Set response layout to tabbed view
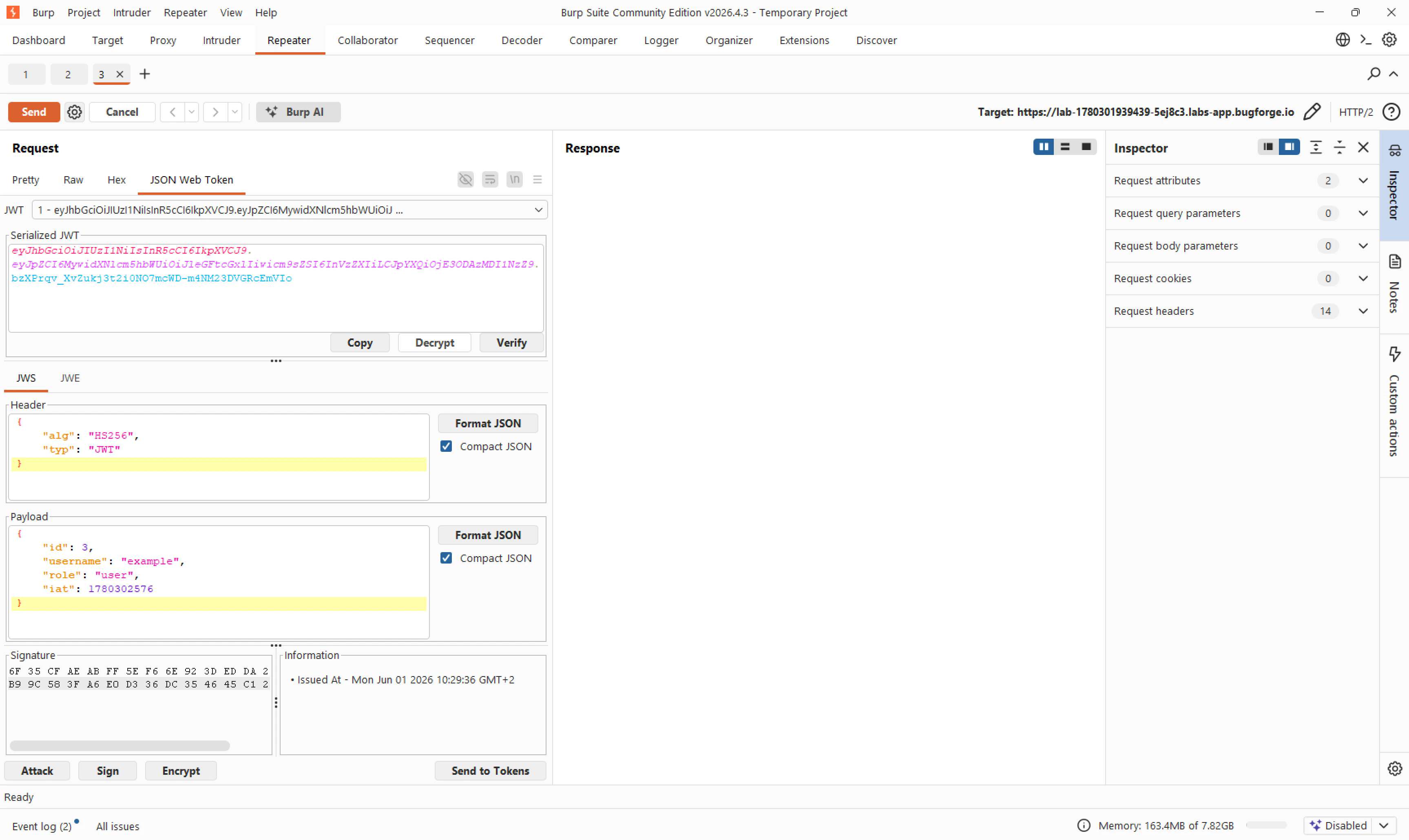Image resolution: width=1409 pixels, height=840 pixels. coord(1086,147)
